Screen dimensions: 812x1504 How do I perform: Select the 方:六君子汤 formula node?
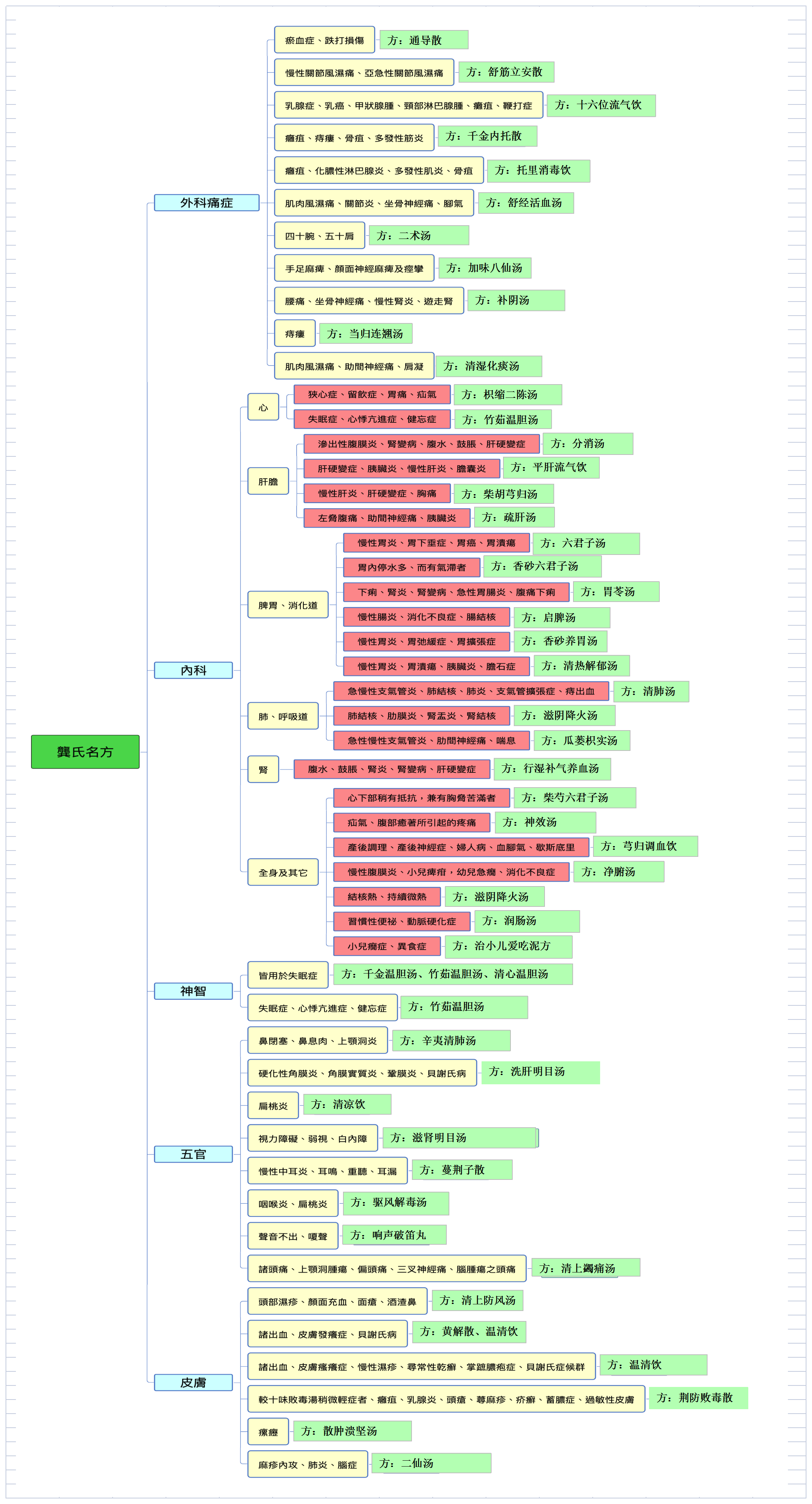pos(586,543)
